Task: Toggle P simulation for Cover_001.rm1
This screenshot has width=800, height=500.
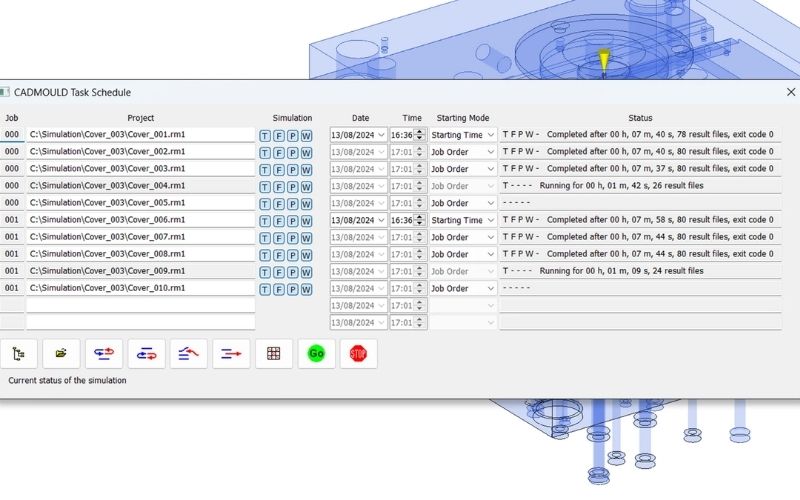Action: (292, 136)
